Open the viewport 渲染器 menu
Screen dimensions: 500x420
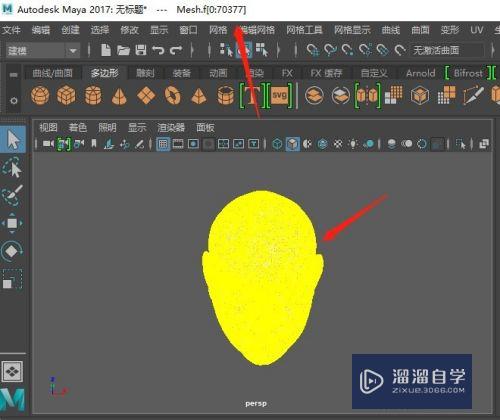click(171, 127)
